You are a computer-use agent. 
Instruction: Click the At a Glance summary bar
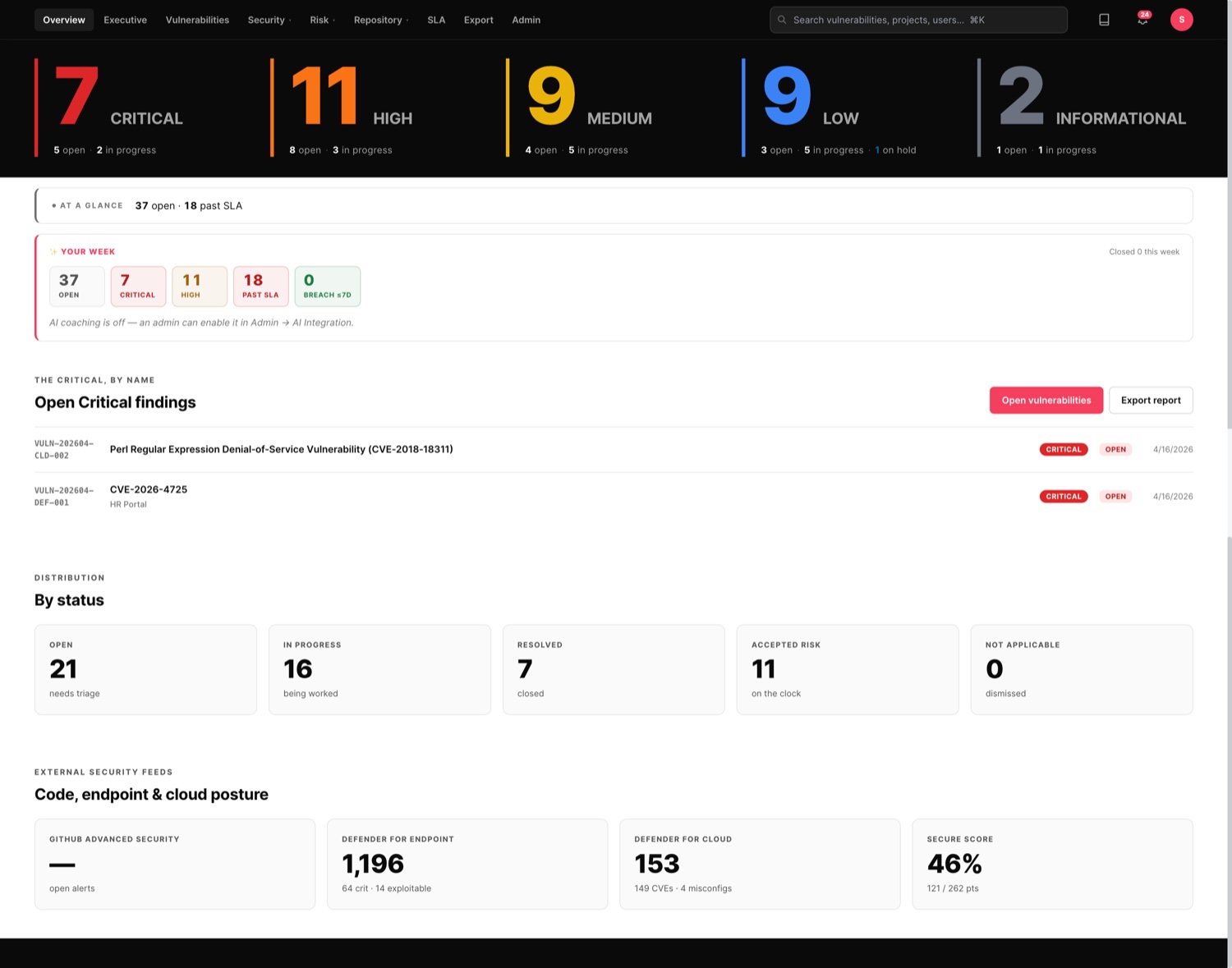coord(614,205)
